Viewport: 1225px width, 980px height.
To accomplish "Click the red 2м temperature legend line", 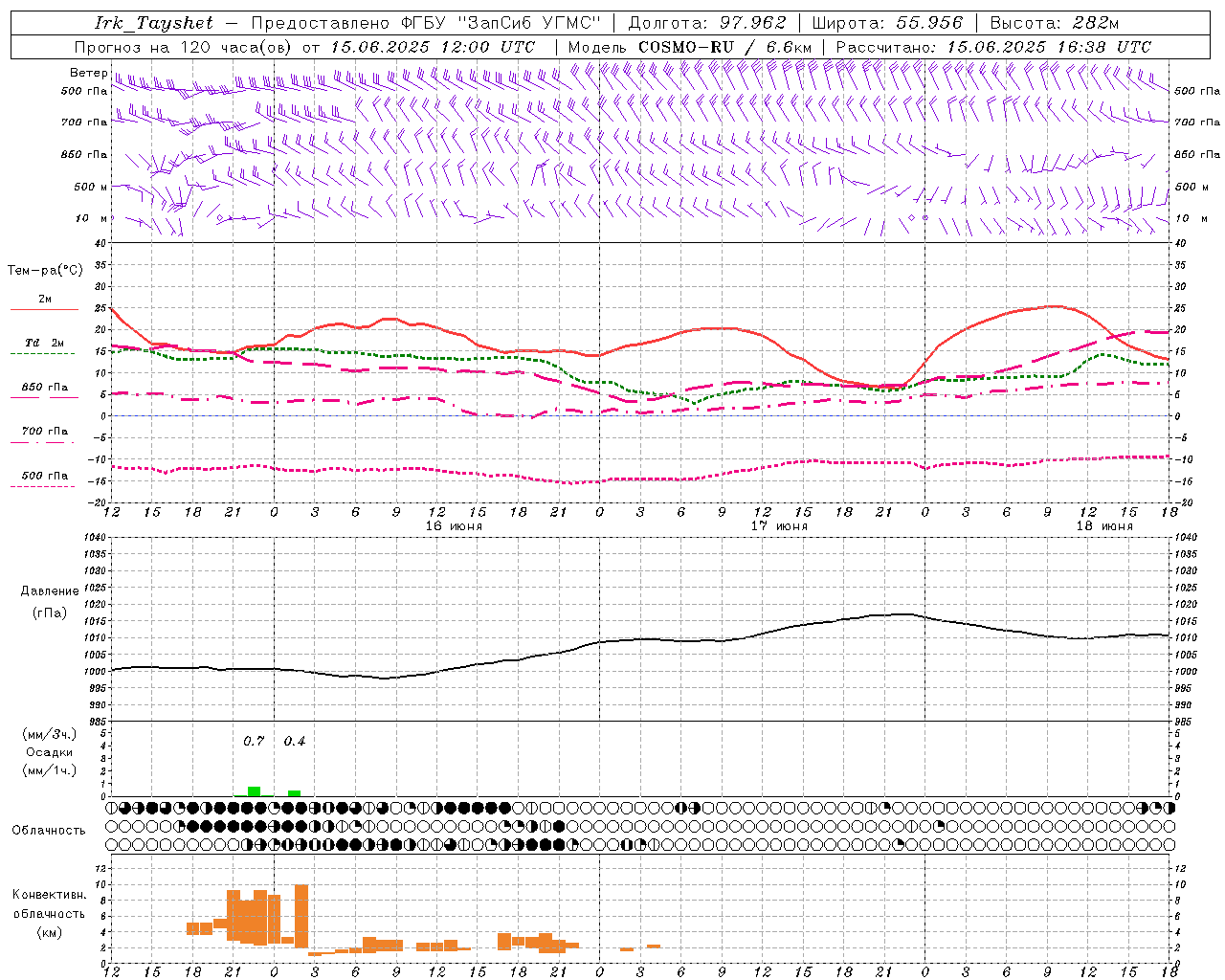I will pos(44,309).
